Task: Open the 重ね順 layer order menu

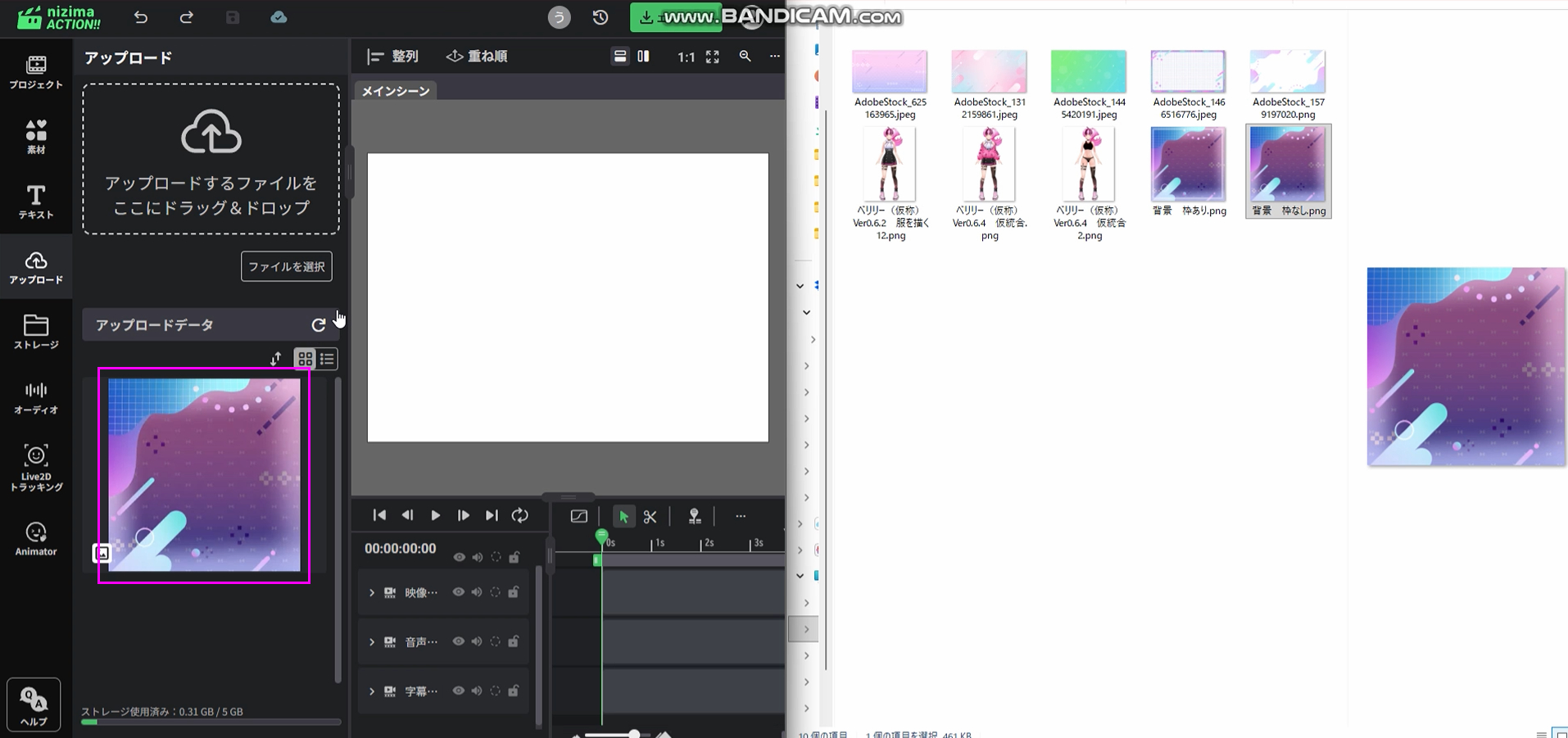Action: coord(477,57)
